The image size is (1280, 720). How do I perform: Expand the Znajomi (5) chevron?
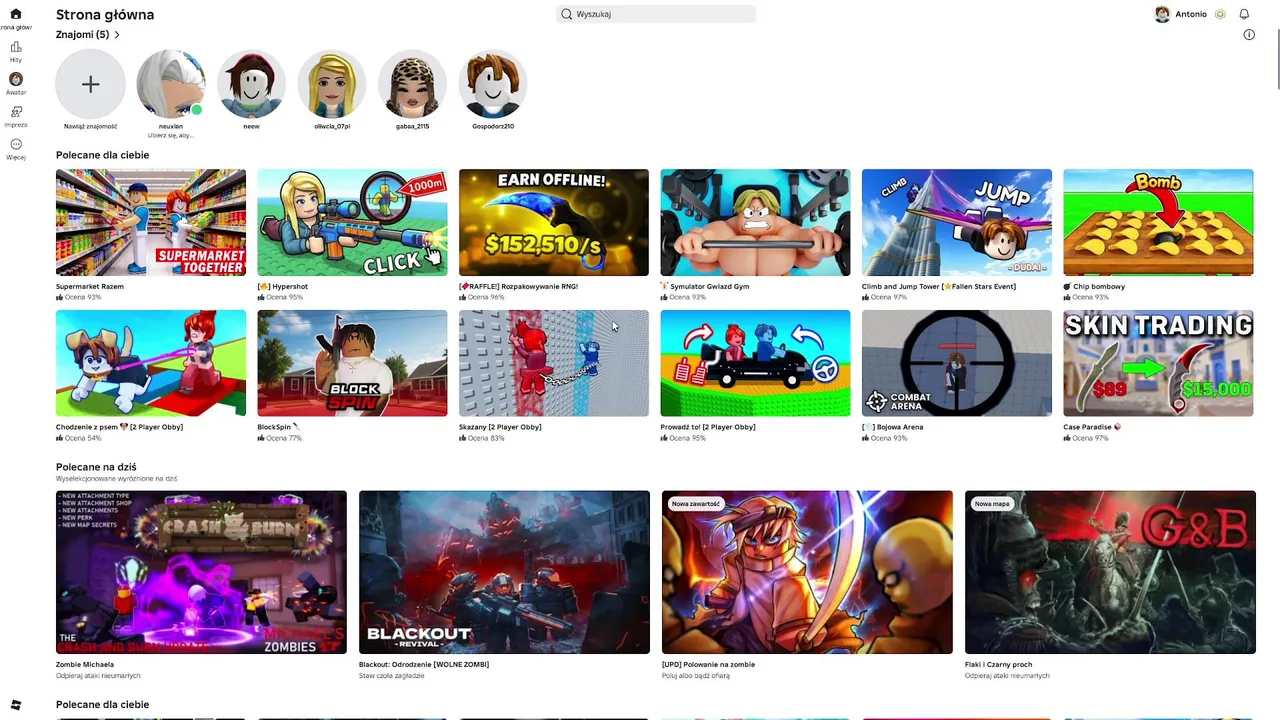click(x=117, y=35)
